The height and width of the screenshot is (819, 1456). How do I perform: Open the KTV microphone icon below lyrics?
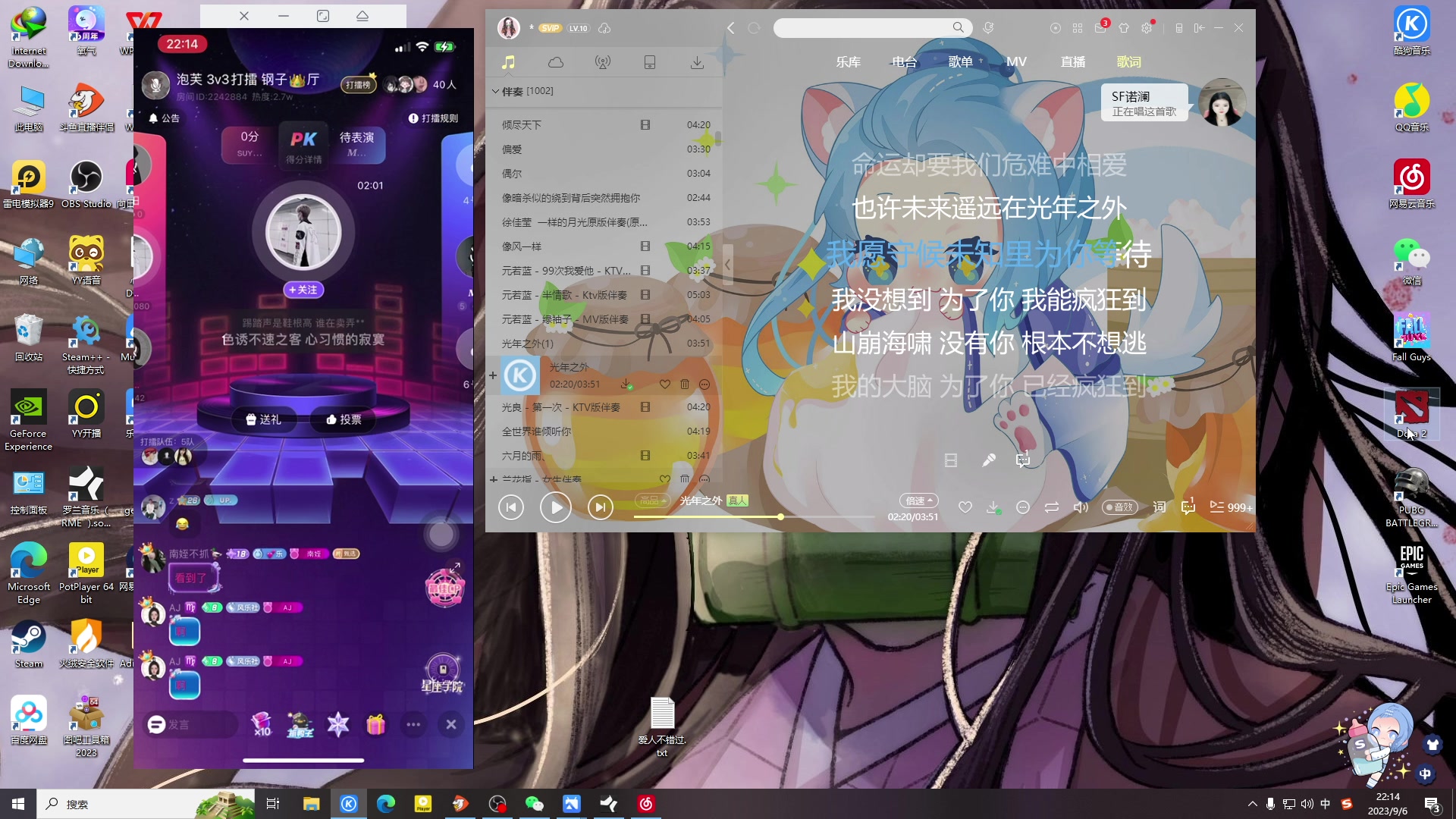(x=989, y=460)
